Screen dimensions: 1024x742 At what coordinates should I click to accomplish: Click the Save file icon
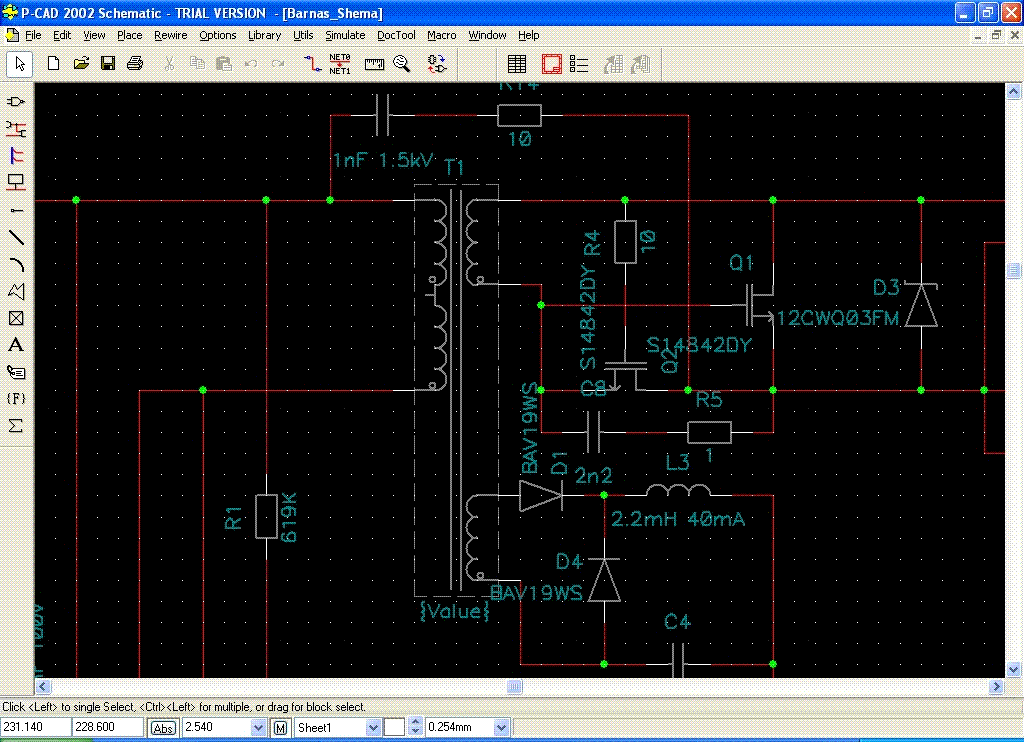coord(108,64)
